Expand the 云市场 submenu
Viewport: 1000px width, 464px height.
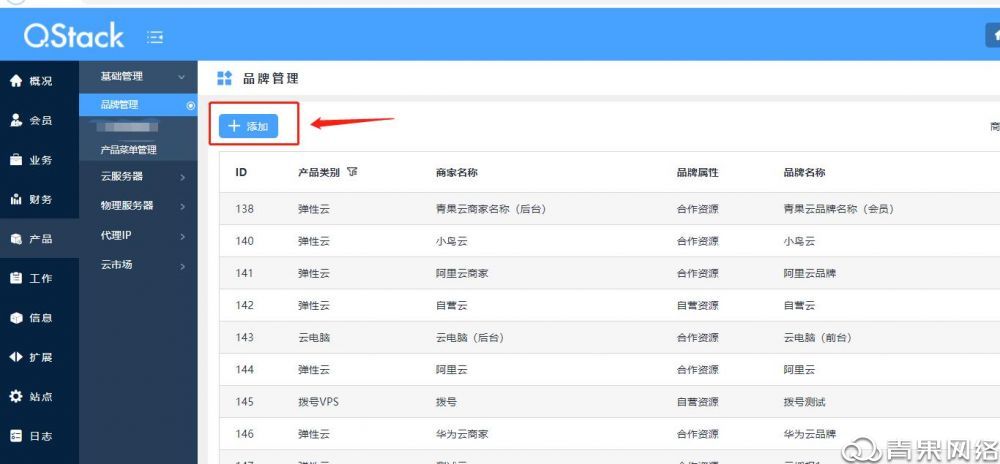pos(182,266)
